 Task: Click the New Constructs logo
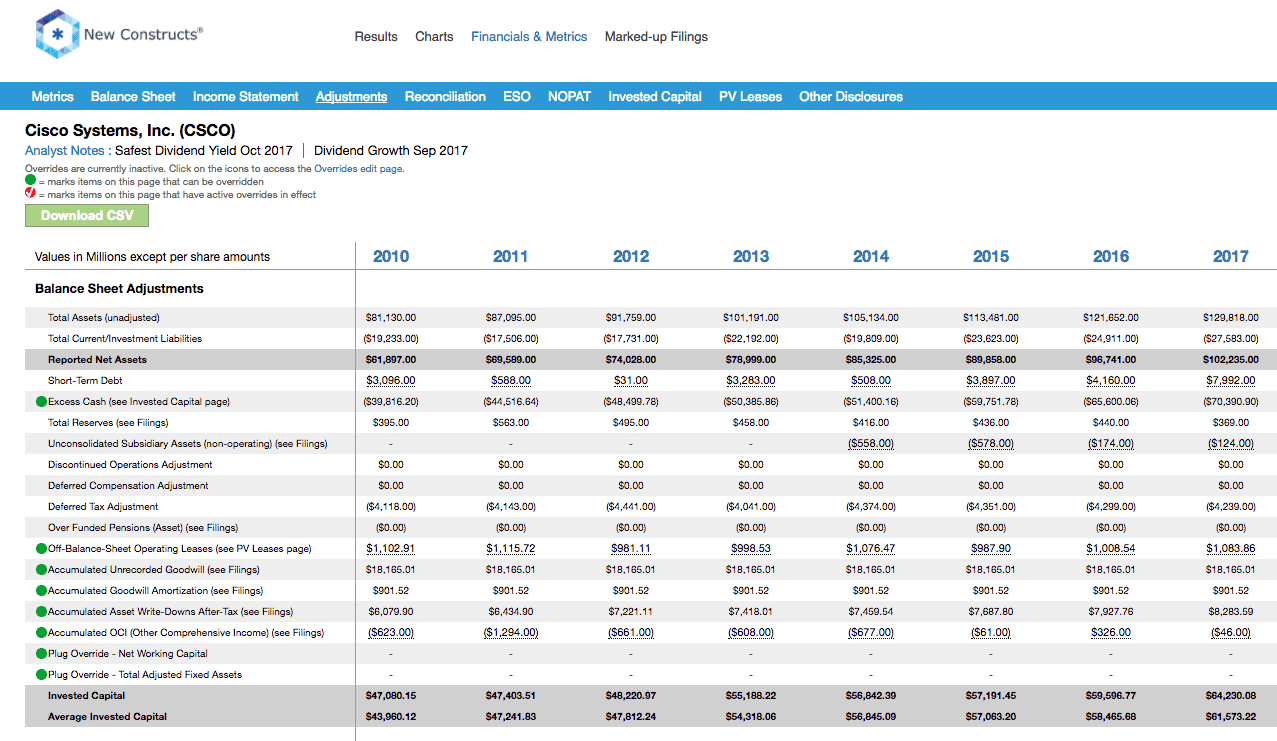(118, 35)
